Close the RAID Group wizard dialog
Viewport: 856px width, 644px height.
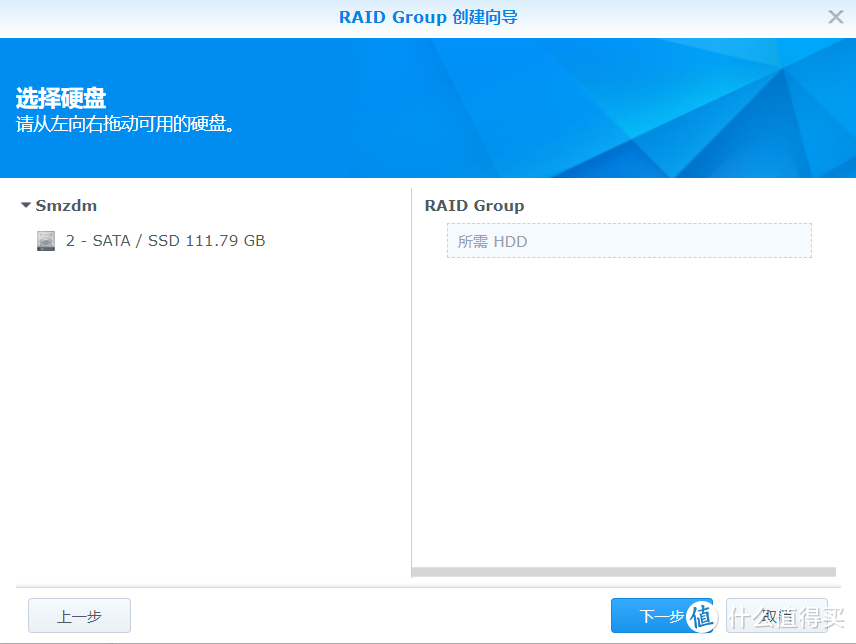point(836,17)
